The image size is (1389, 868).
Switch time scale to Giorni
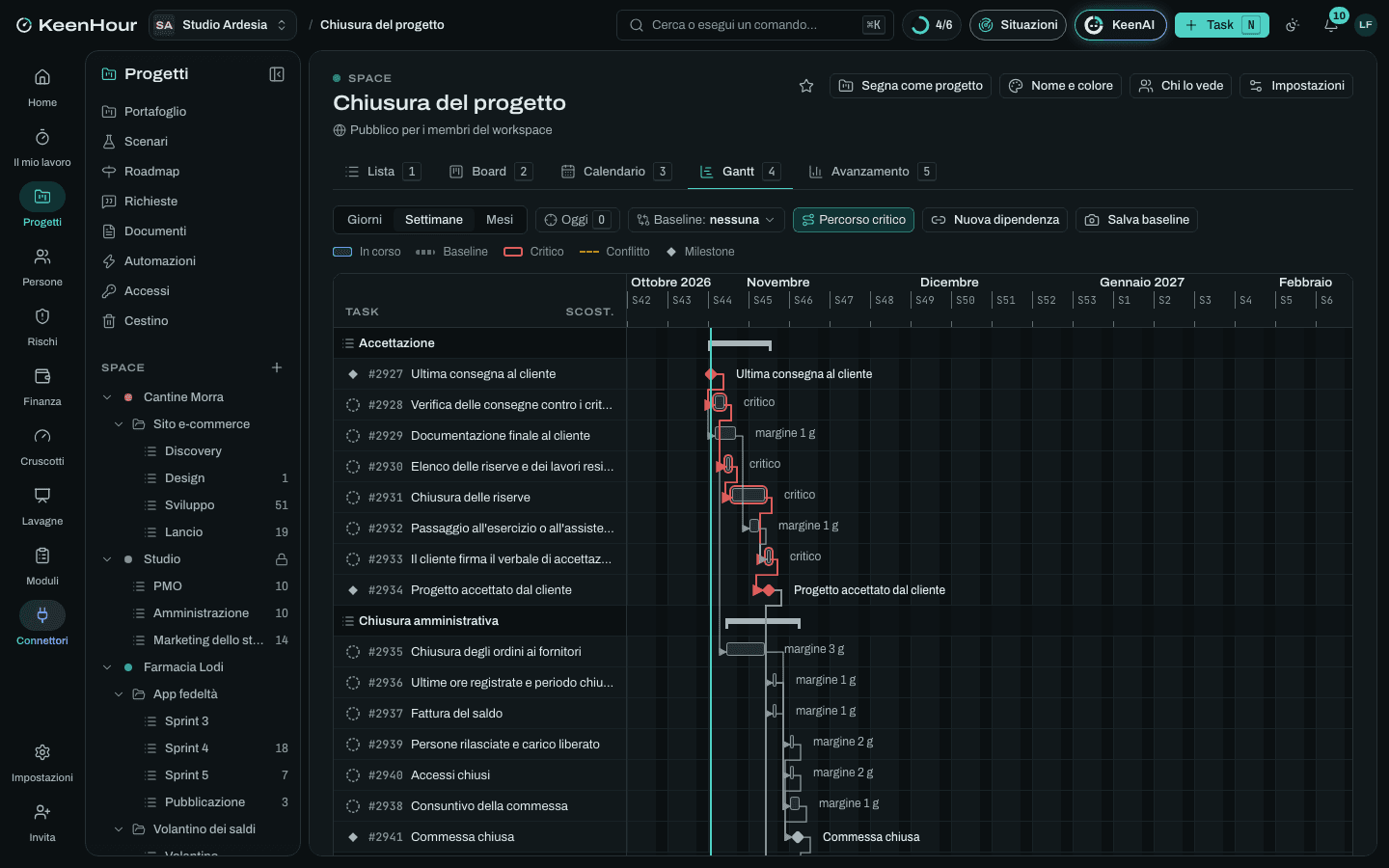click(x=365, y=220)
